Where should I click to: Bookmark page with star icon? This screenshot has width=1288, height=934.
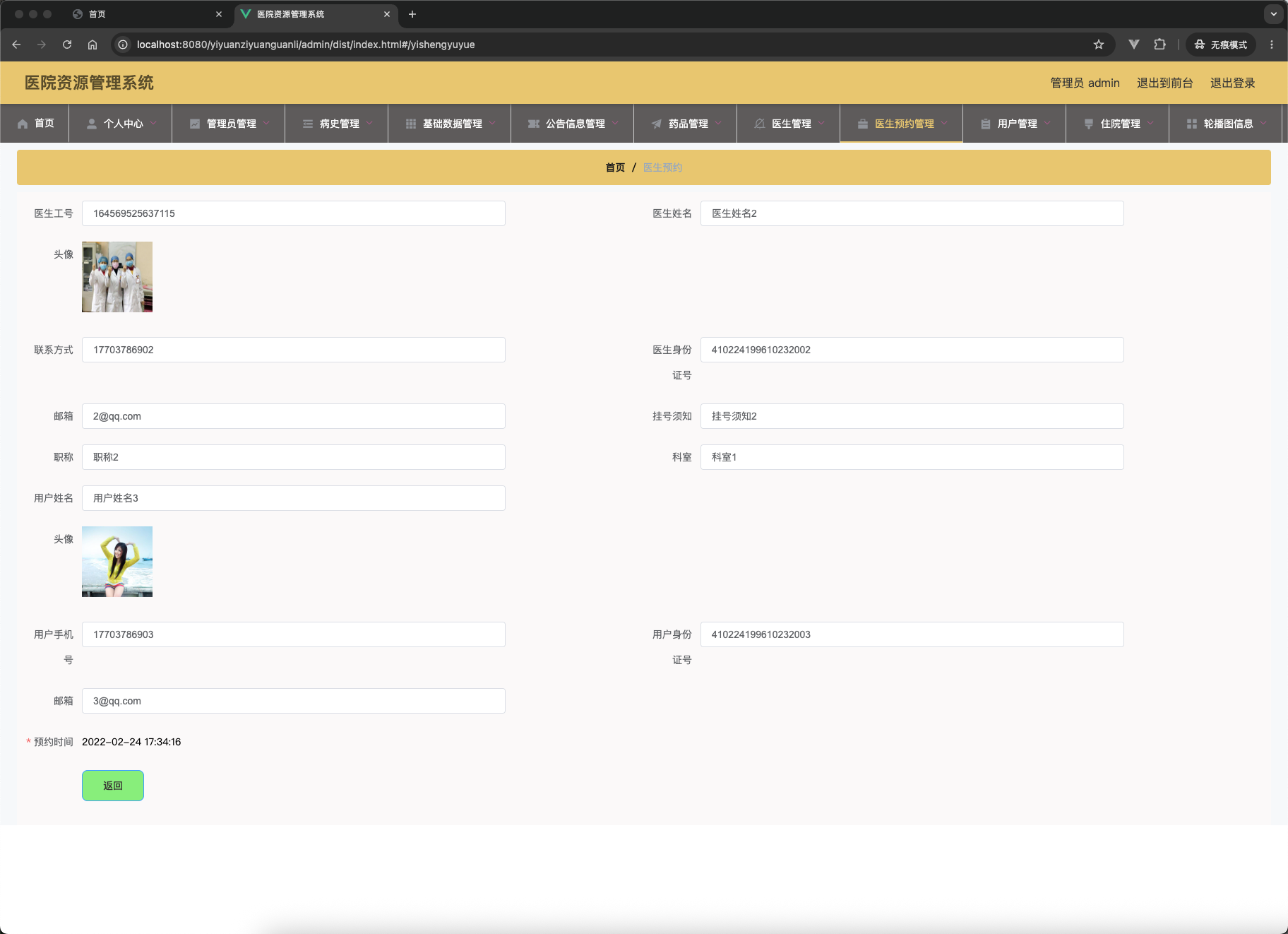1099,45
